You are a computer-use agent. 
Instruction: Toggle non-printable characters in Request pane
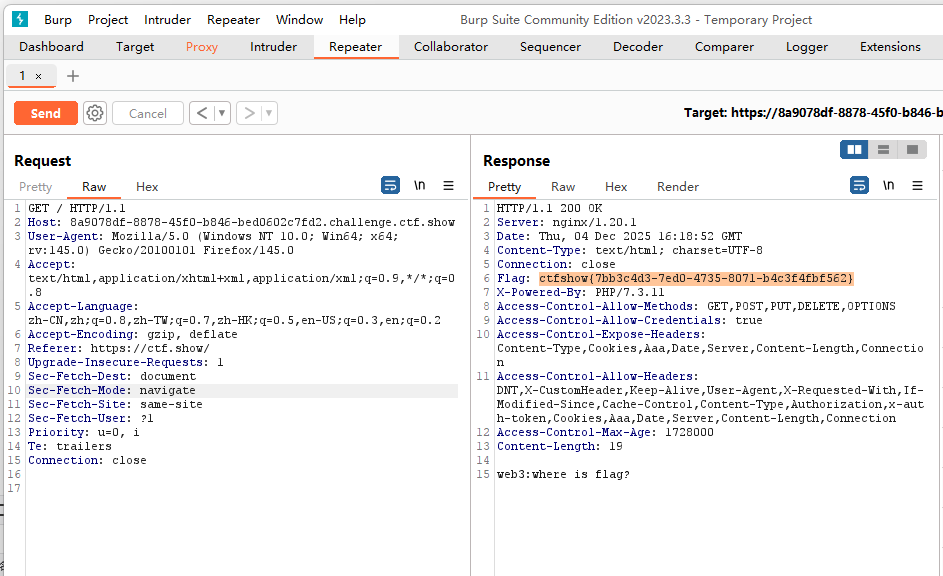pos(420,186)
